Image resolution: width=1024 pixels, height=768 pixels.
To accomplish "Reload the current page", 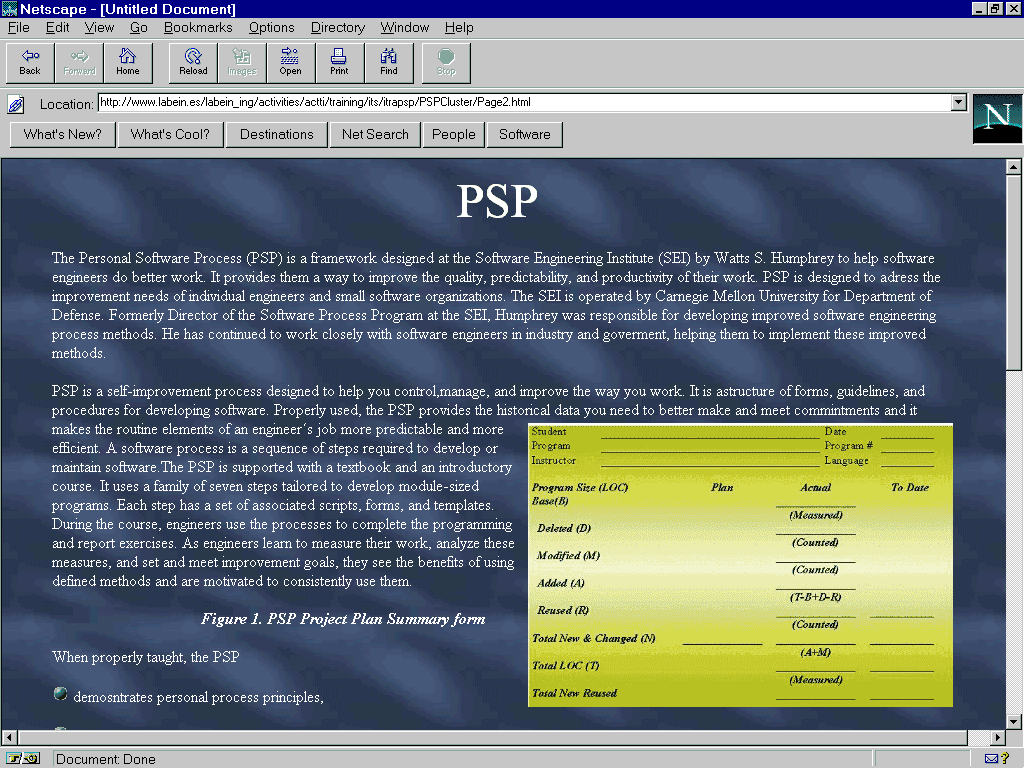I will tap(193, 63).
